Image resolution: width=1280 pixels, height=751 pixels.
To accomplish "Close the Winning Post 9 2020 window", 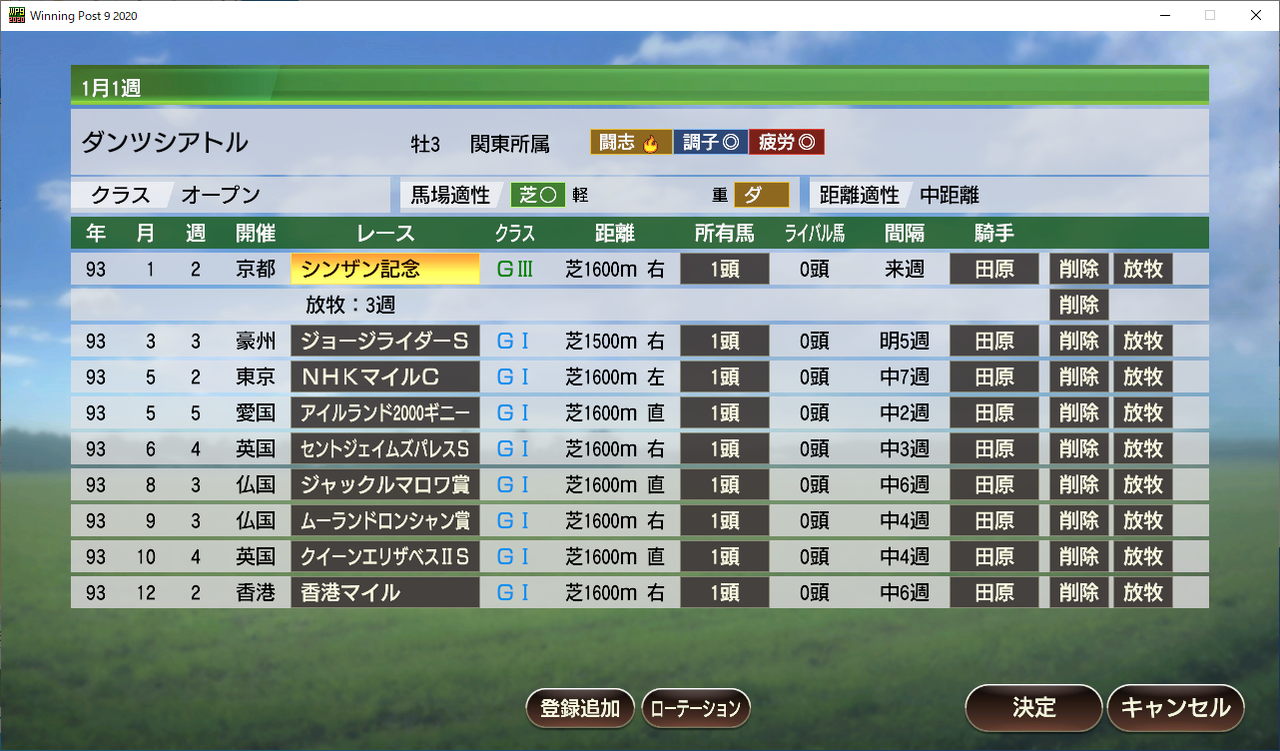I will (x=1256, y=15).
